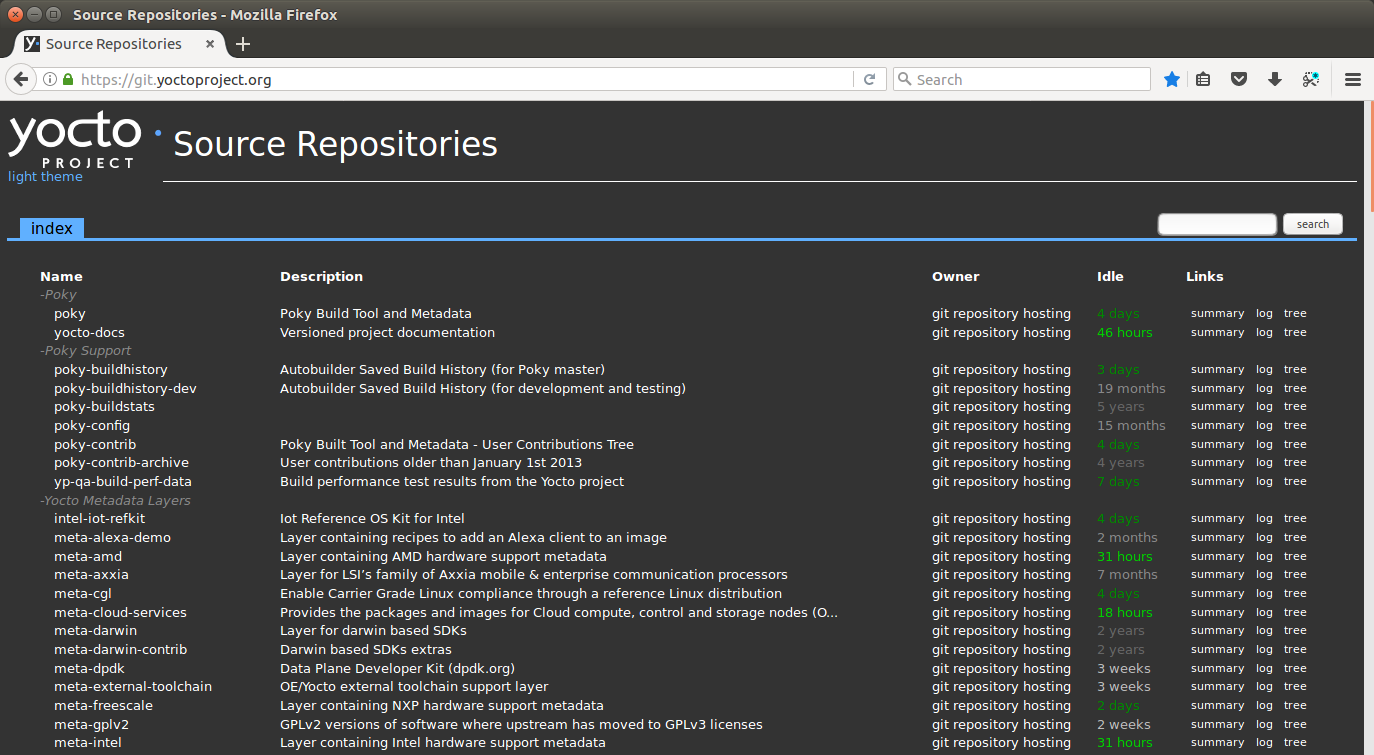Click the browser back arrow button
The height and width of the screenshot is (755, 1374).
point(20,80)
